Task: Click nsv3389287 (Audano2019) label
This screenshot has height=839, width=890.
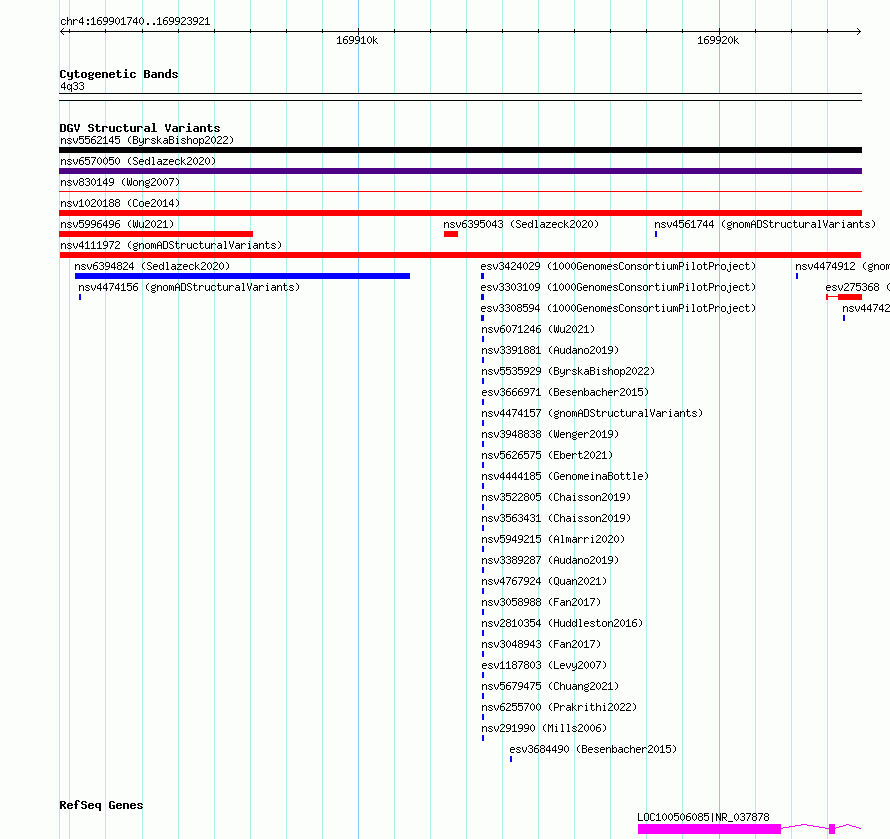Action: [550, 560]
